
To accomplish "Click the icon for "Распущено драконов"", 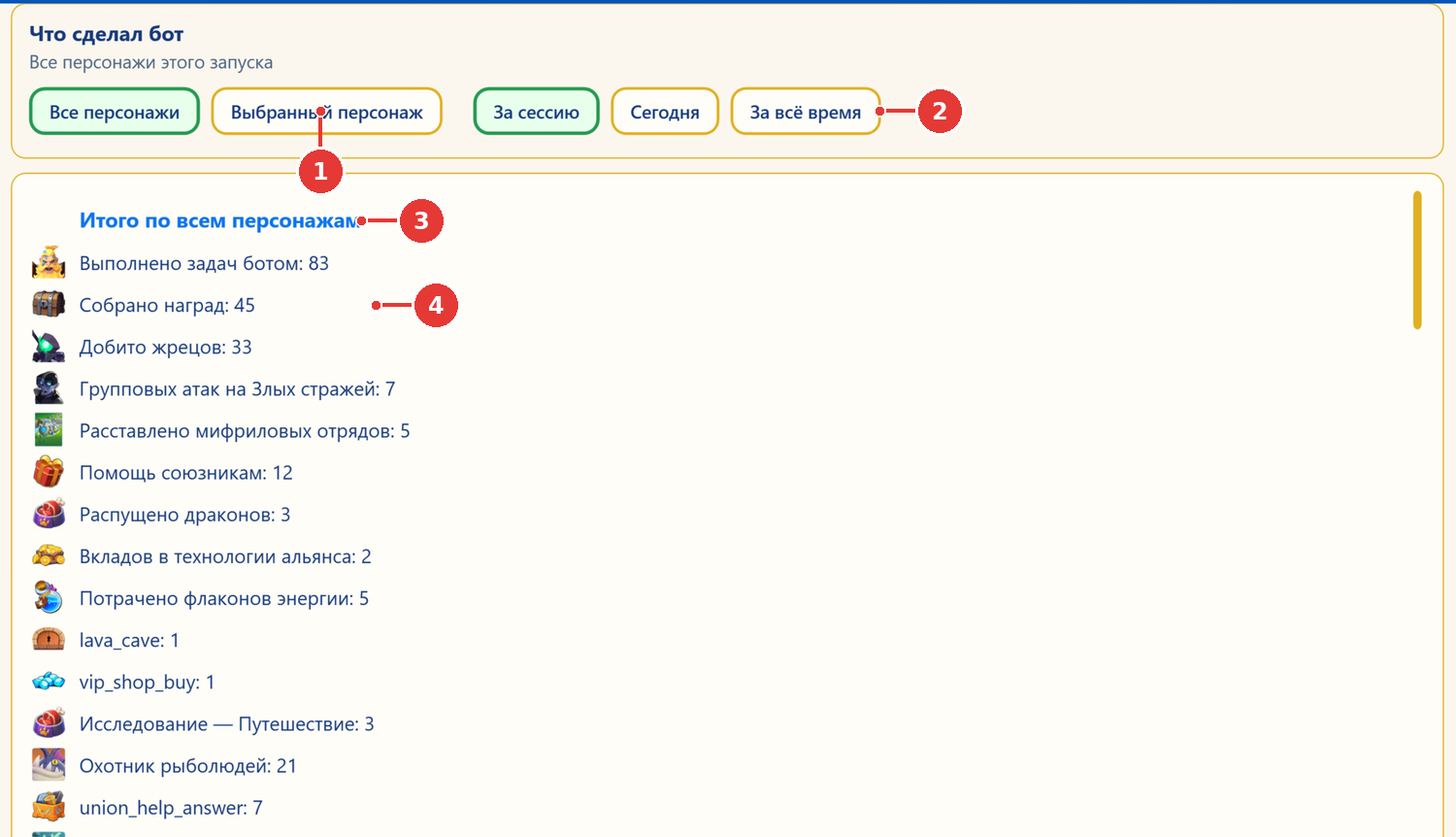I will coord(49,514).
